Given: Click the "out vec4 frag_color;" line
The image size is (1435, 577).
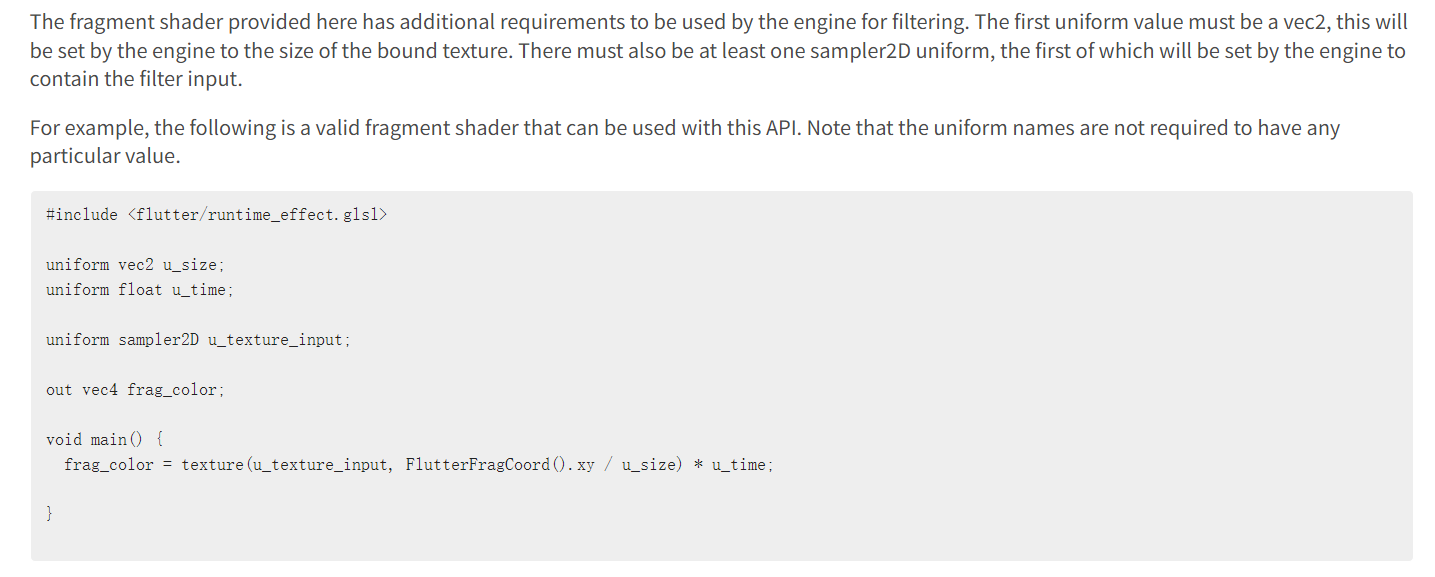Looking at the screenshot, I should [135, 389].
